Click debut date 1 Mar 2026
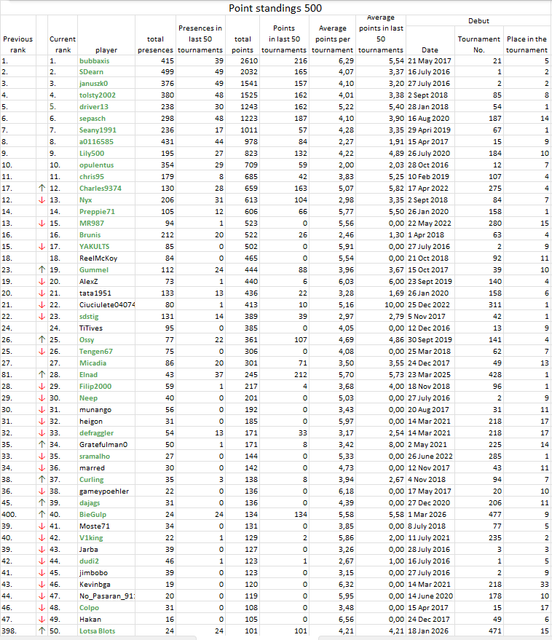This screenshot has width=552, height=640. tap(427, 514)
